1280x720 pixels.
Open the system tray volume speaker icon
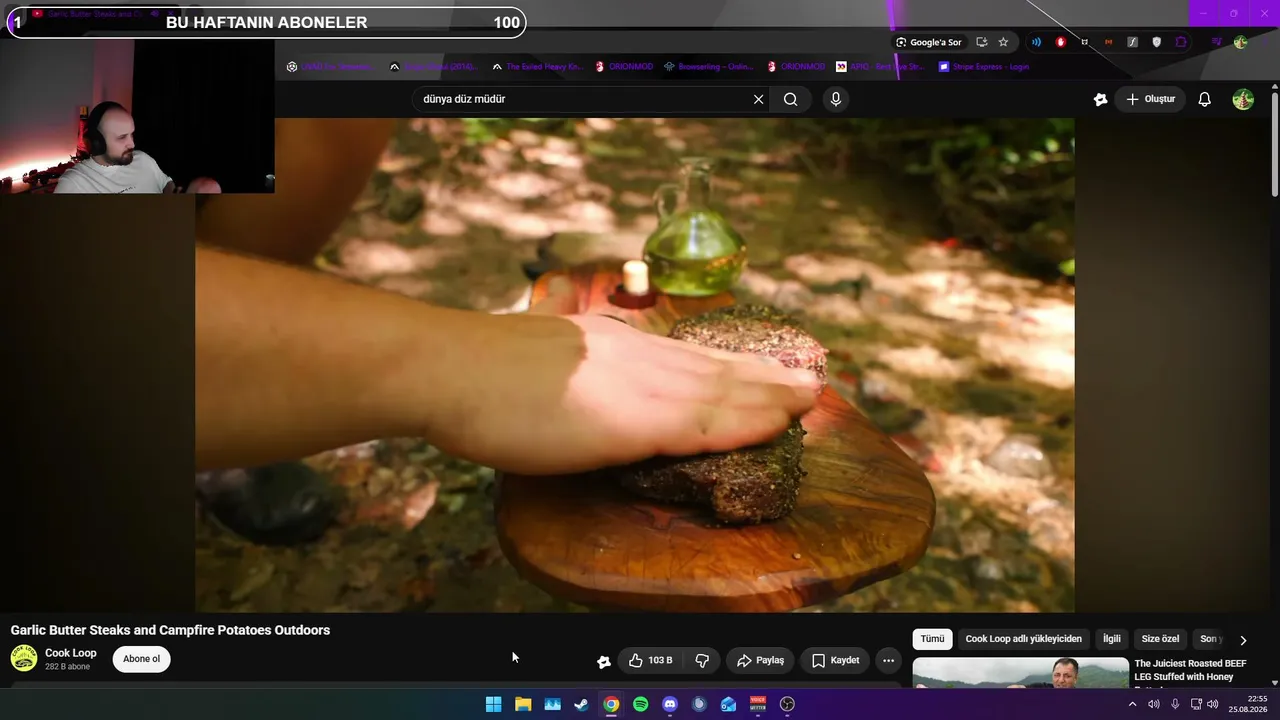1212,704
